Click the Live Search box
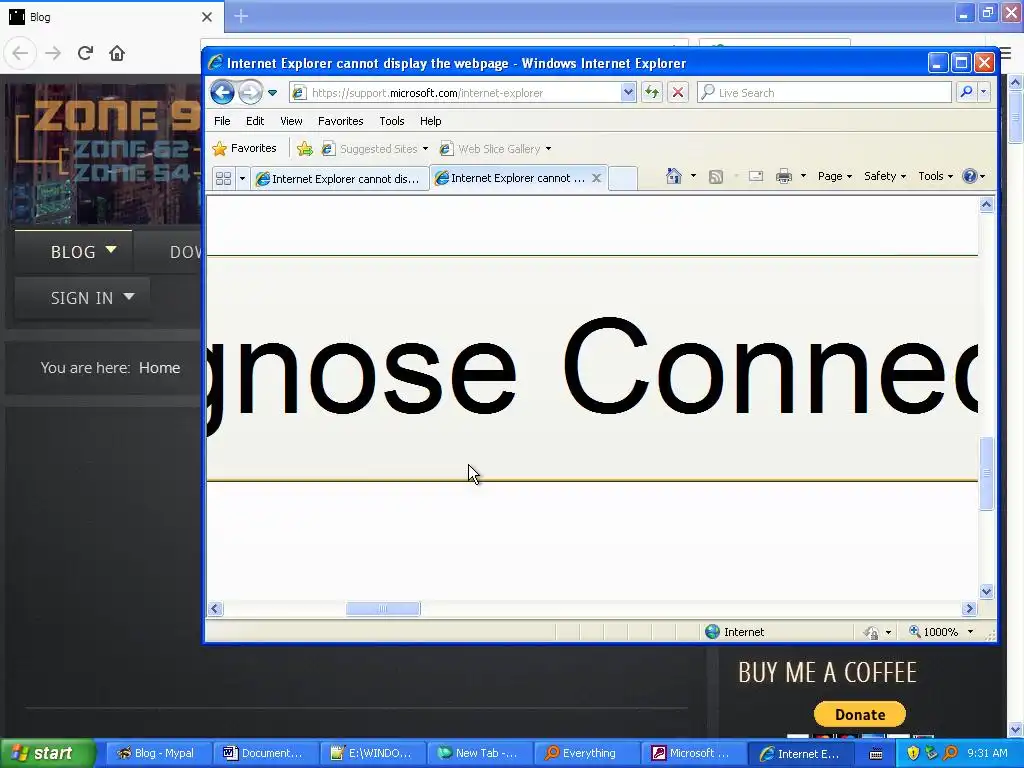The width and height of the screenshot is (1024, 768). pyautogui.click(x=824, y=93)
